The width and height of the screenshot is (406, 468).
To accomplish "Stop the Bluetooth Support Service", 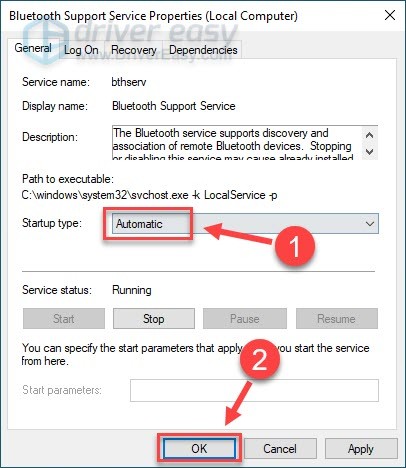I will [154, 319].
